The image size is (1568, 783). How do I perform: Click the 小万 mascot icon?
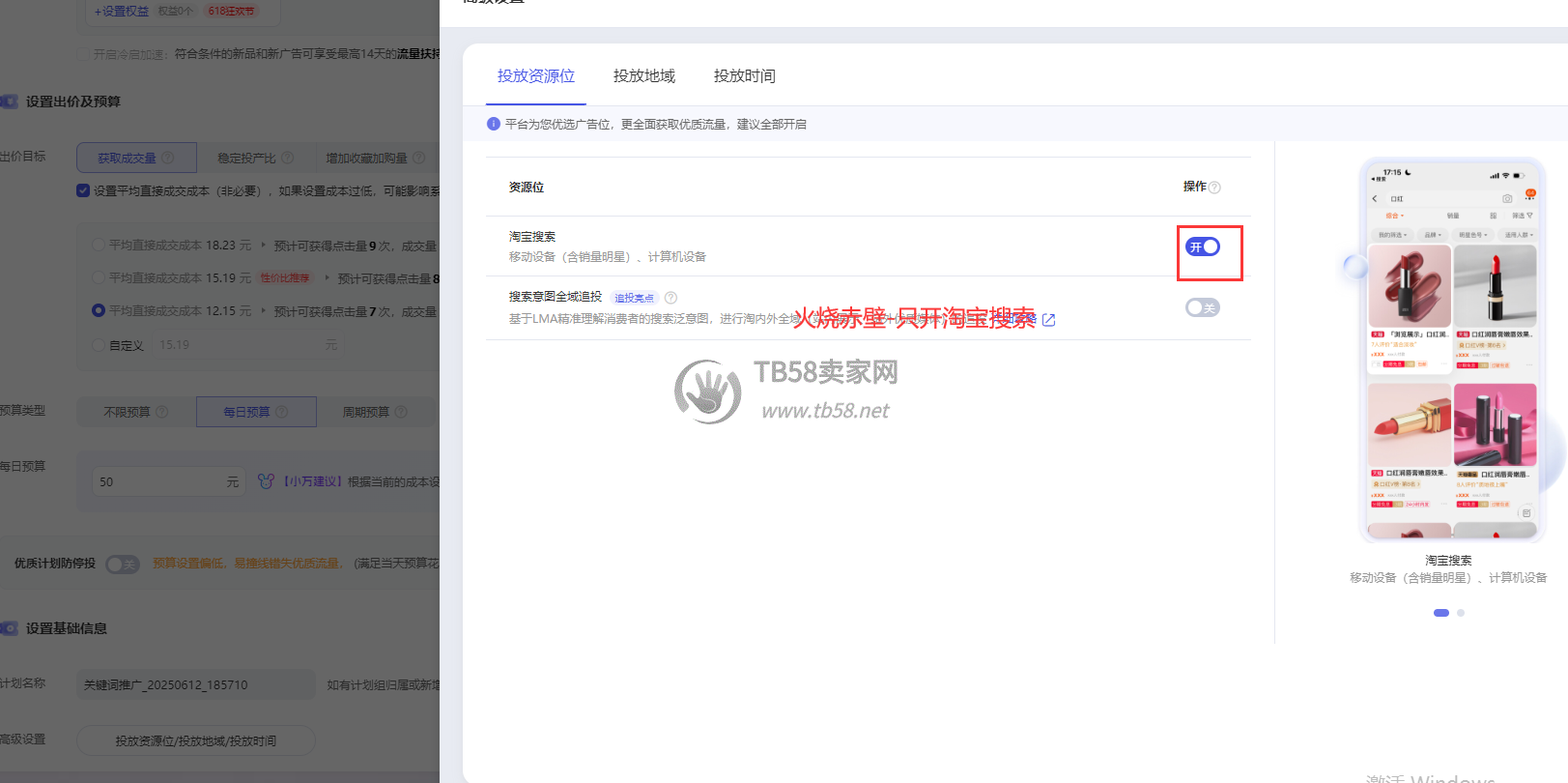click(x=267, y=480)
